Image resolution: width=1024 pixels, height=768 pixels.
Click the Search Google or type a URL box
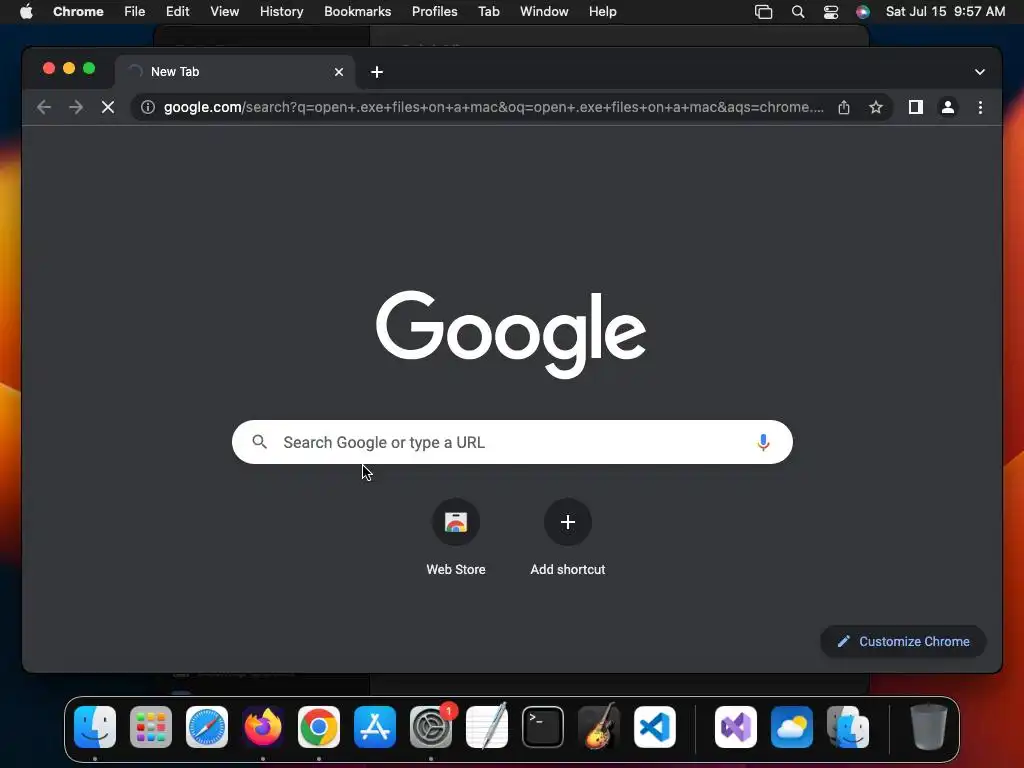[512, 442]
